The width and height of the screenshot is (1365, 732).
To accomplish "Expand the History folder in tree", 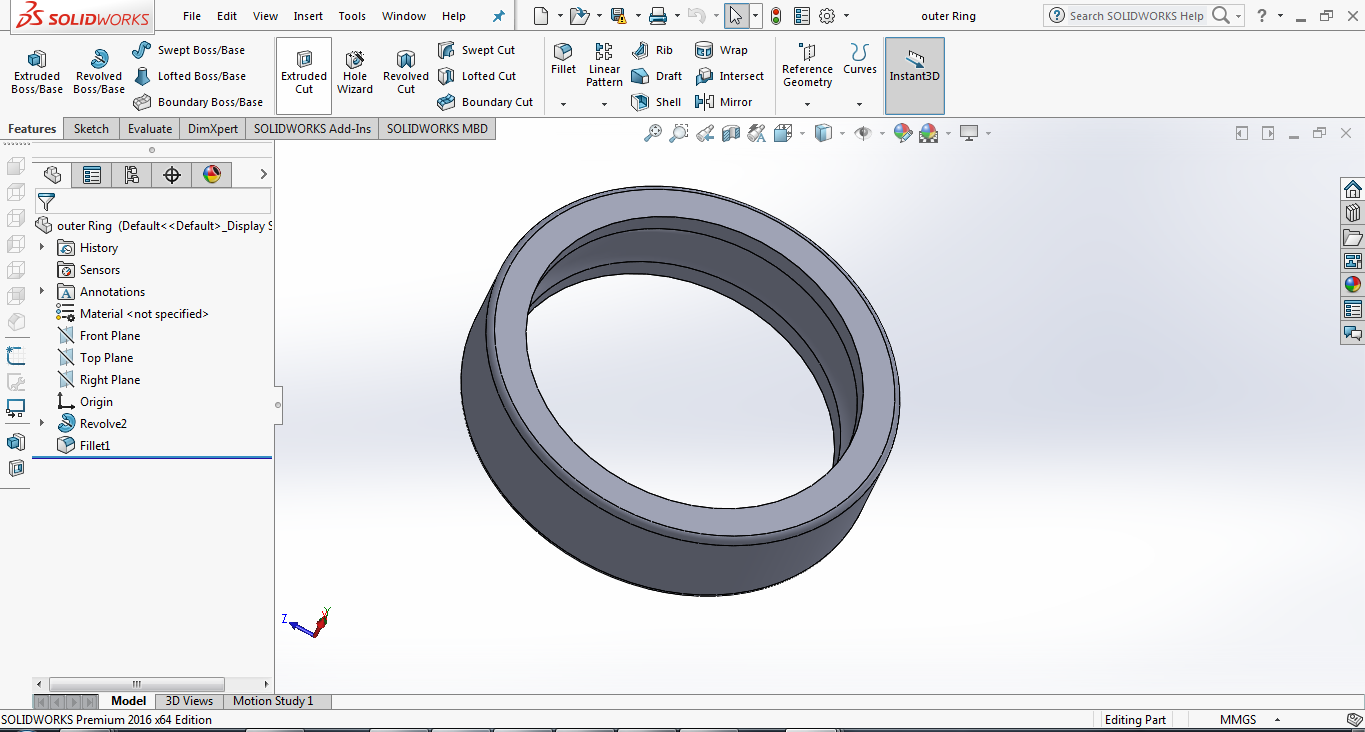I will tap(42, 248).
